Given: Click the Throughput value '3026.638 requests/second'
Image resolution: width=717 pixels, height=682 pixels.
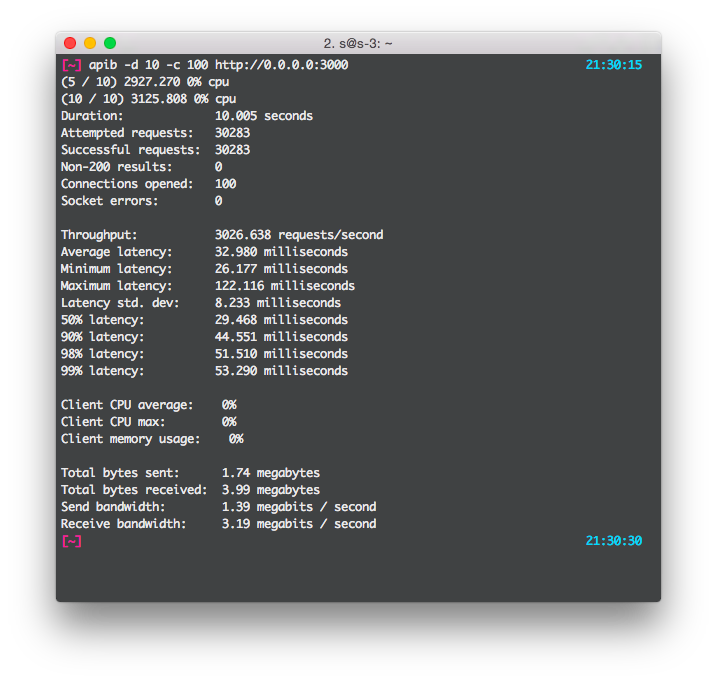Looking at the screenshot, I should coord(299,235).
